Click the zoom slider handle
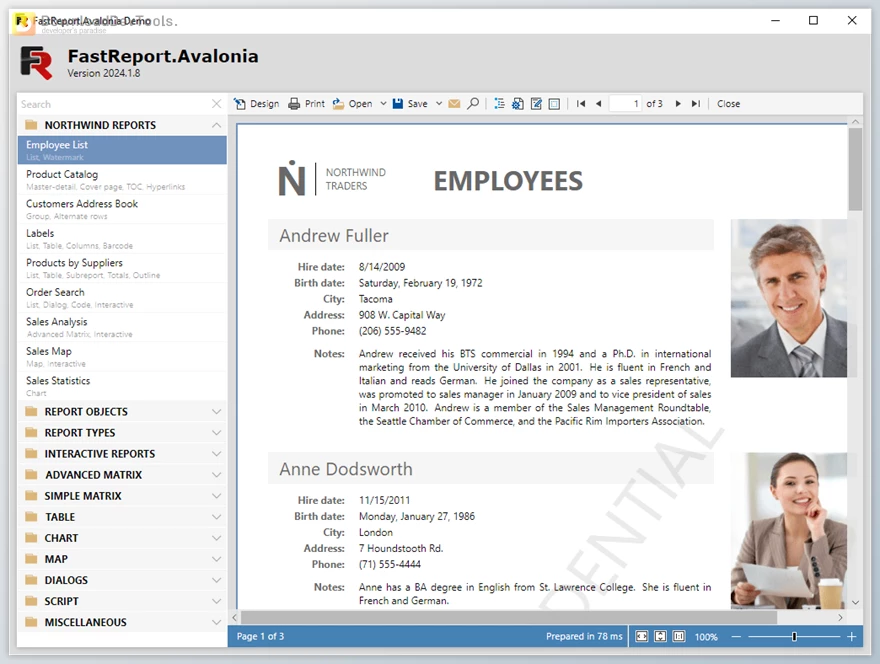Screen dimensions: 880x664 click(x=794, y=636)
